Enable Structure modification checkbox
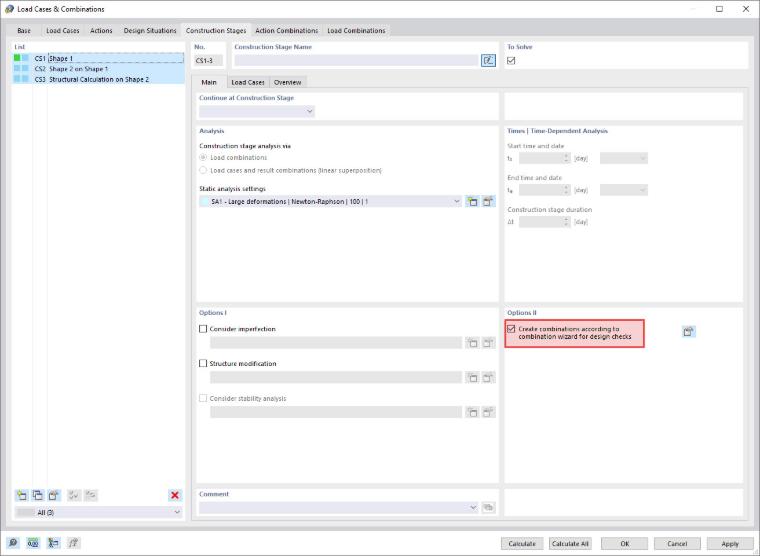 coord(203,363)
